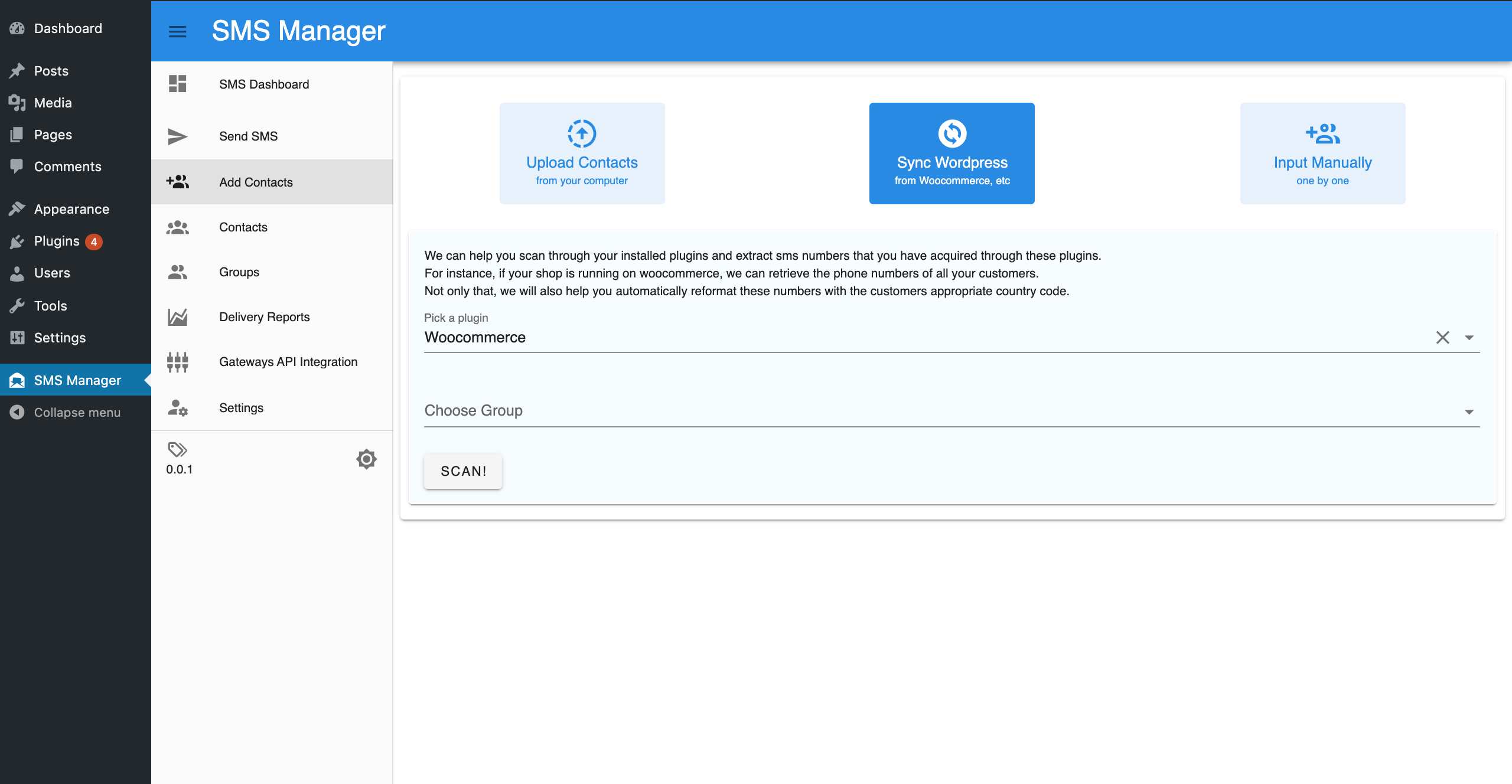Click the Plugins plug icon
This screenshot has width=1512, height=784.
(17, 241)
